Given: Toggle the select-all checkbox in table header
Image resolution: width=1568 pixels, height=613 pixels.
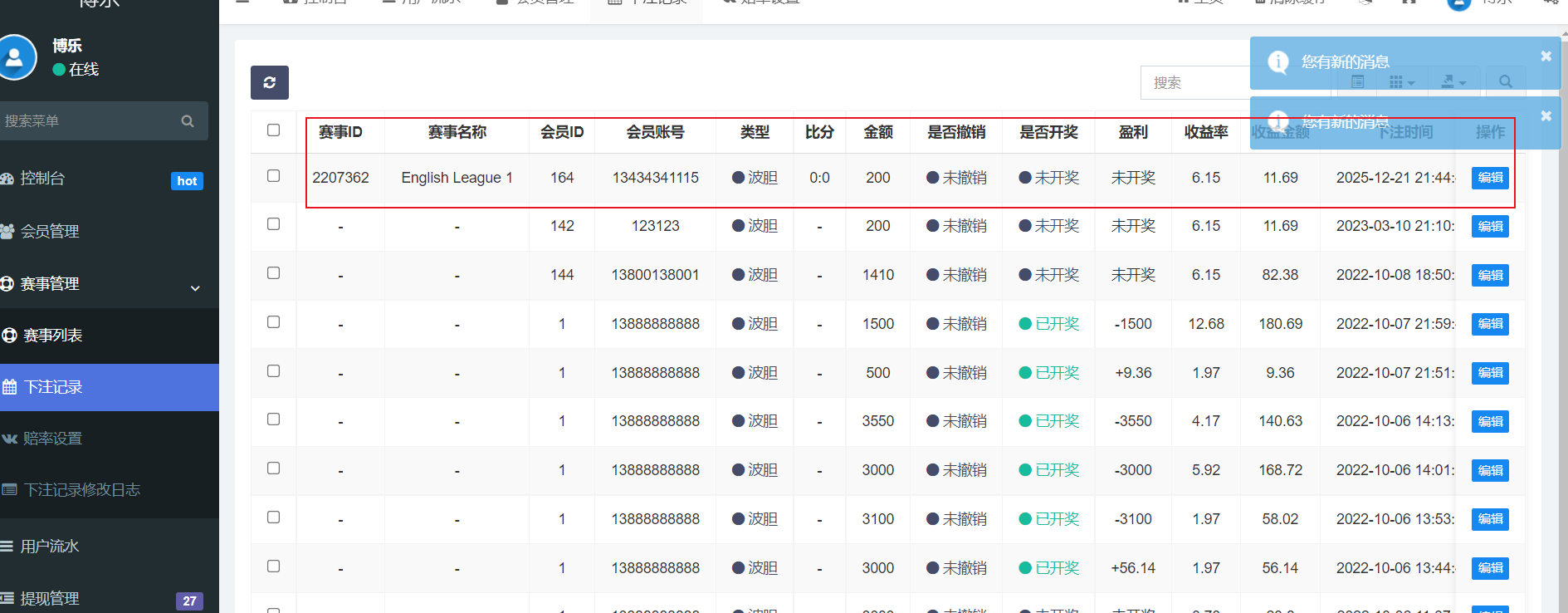Looking at the screenshot, I should (x=273, y=130).
